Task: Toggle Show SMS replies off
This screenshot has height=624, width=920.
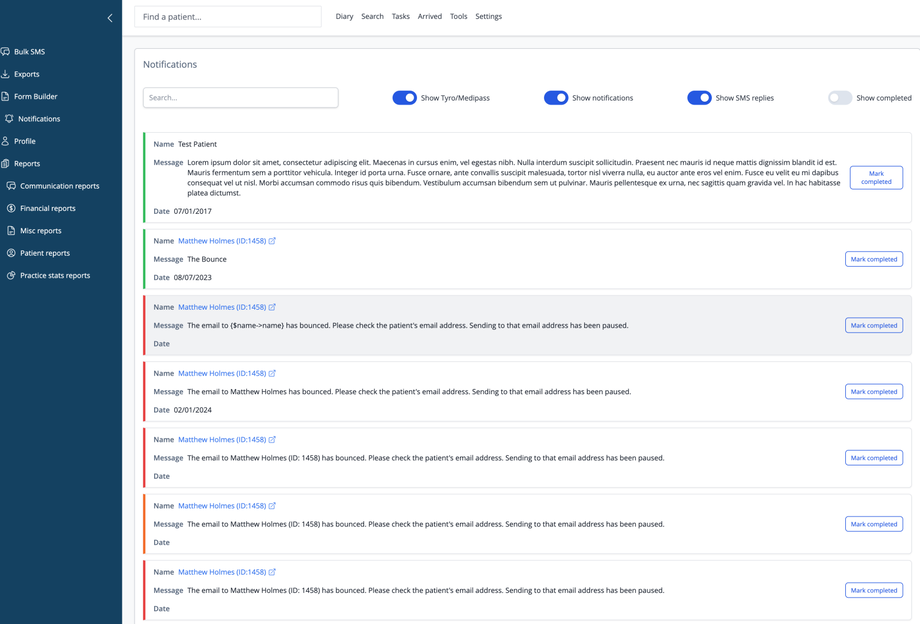Action: pyautogui.click(x=699, y=98)
